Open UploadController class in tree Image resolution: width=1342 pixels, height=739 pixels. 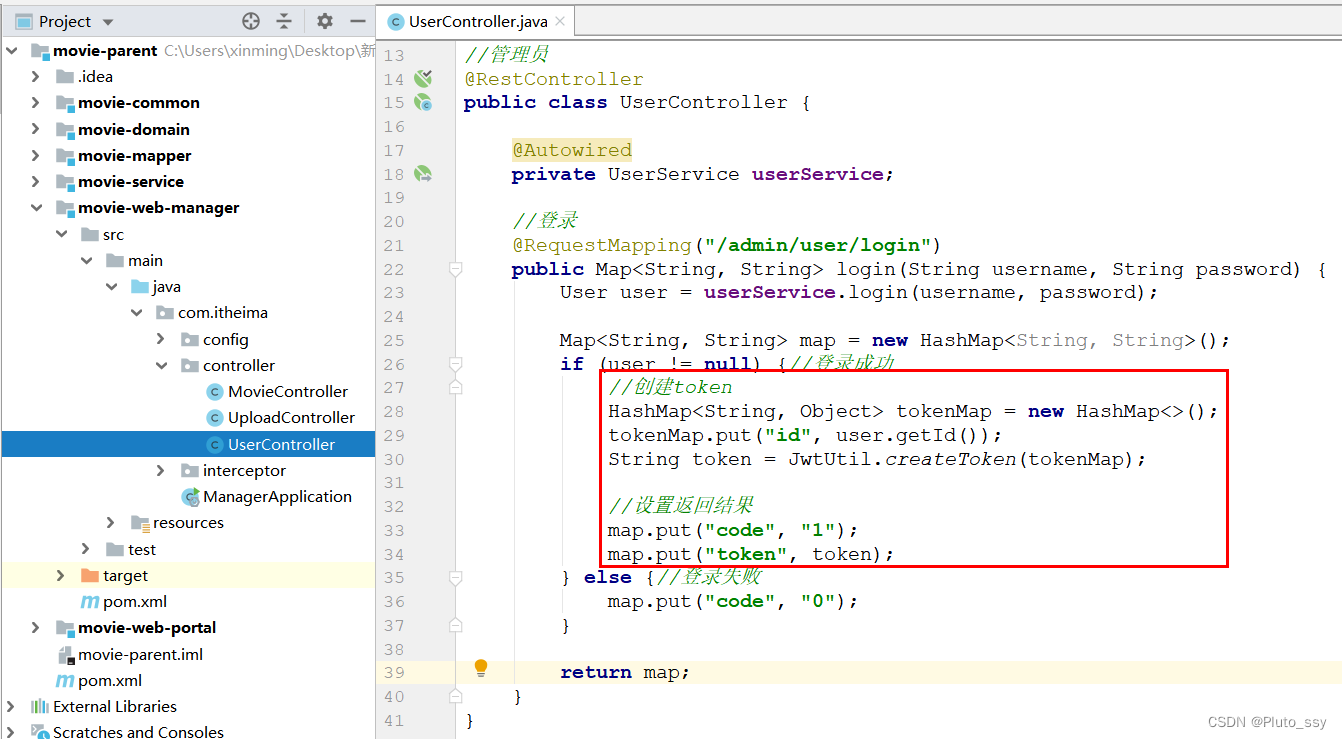pyautogui.click(x=291, y=417)
